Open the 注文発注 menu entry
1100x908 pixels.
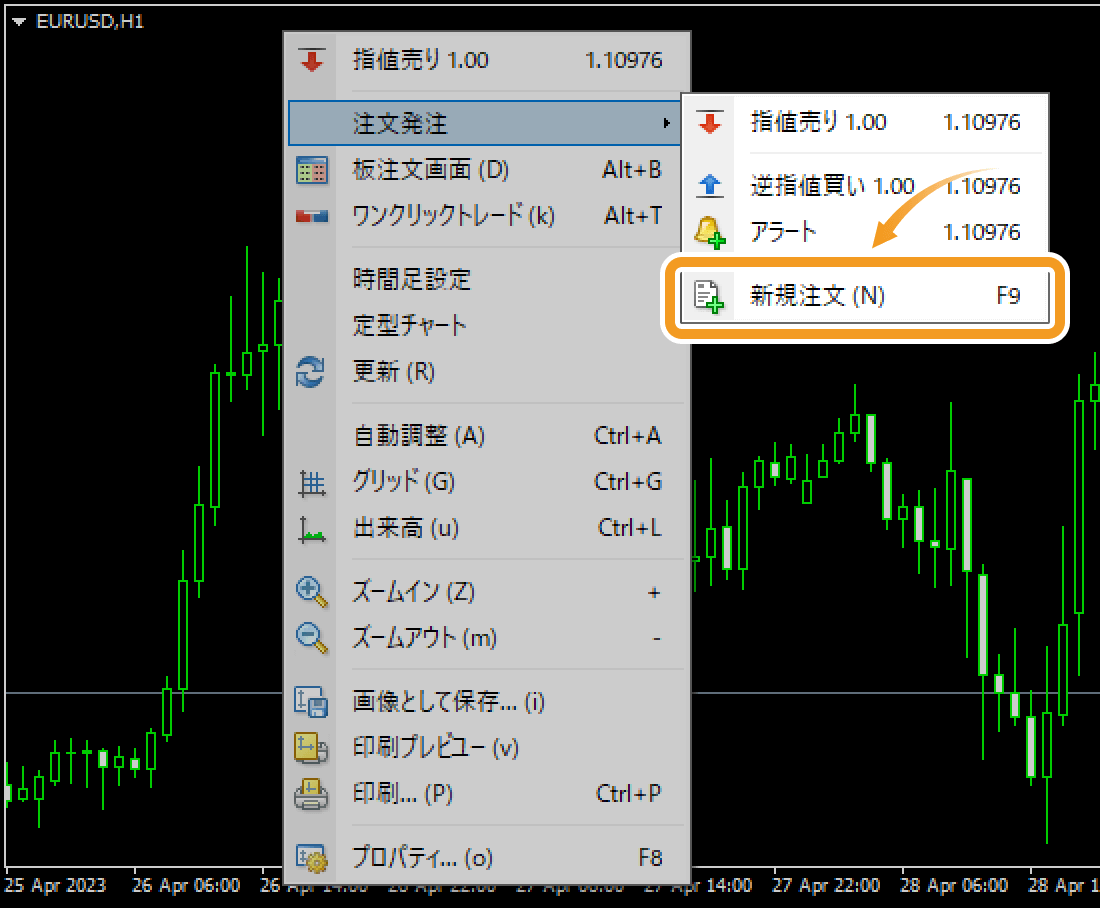click(x=484, y=123)
